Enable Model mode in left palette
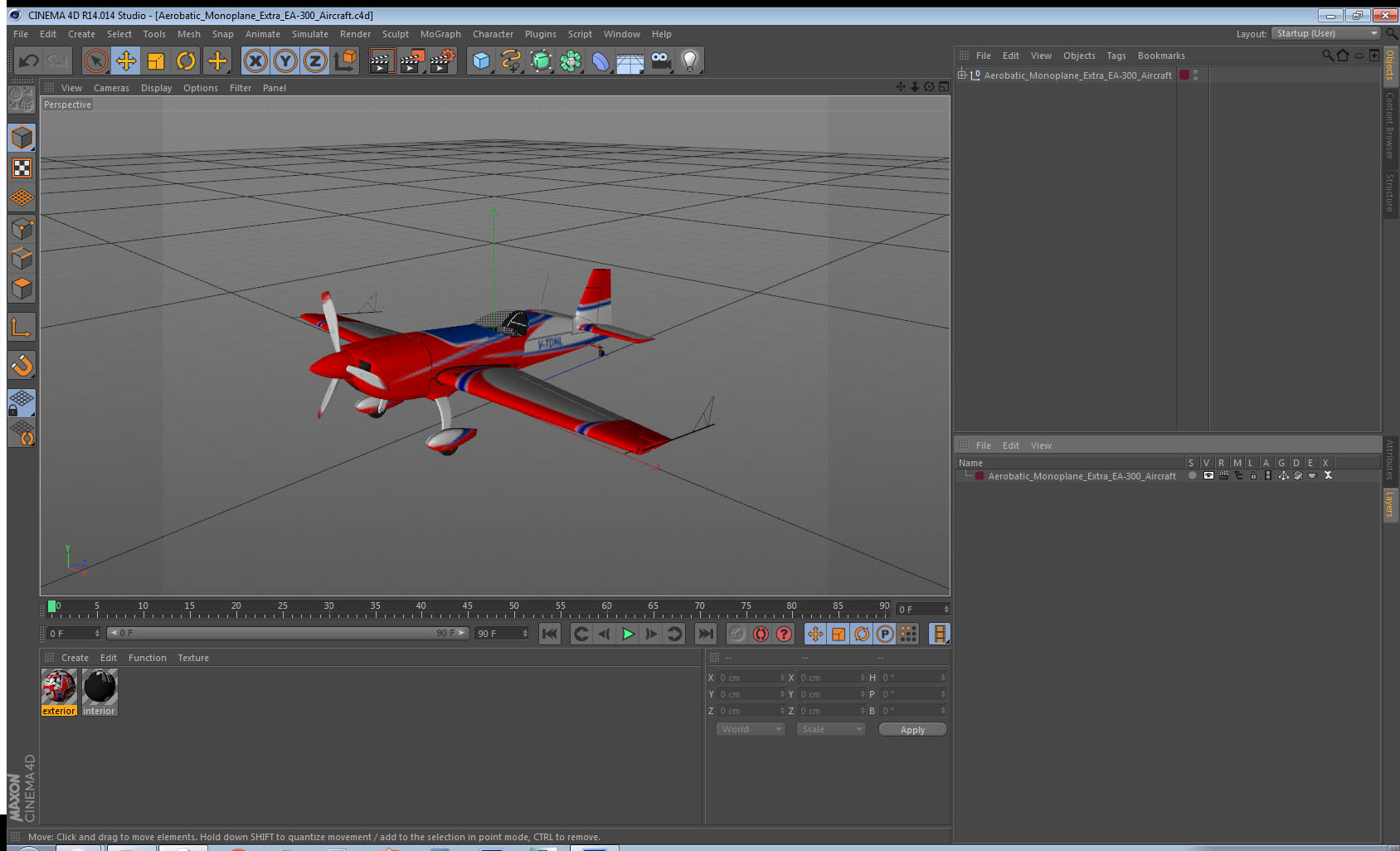Screen dimensions: 1400x851 coord(22,138)
